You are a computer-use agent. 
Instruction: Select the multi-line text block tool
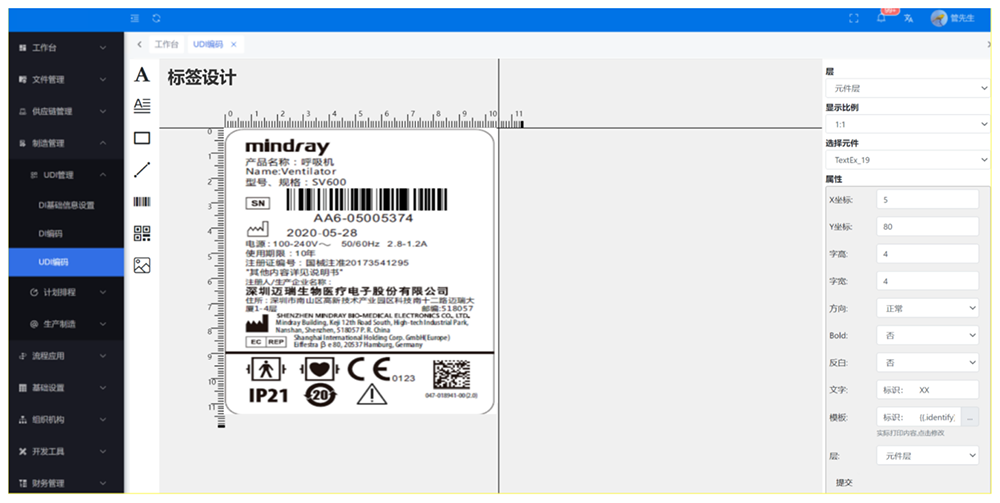(x=142, y=105)
